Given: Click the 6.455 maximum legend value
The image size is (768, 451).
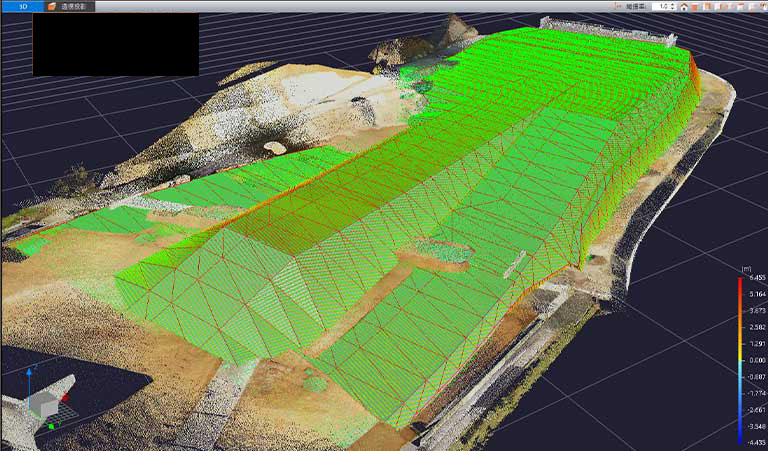Looking at the screenshot, I should point(757,282).
